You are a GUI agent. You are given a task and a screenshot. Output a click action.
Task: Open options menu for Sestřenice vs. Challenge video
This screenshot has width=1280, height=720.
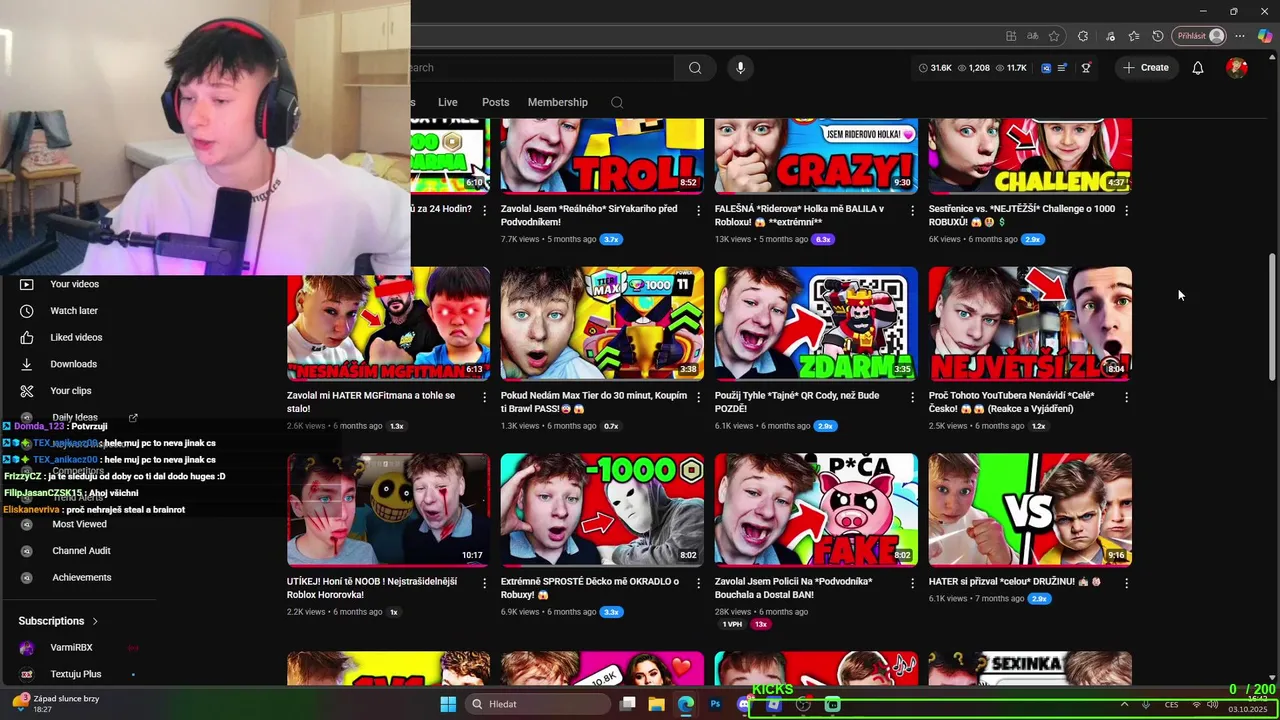coord(1126,210)
